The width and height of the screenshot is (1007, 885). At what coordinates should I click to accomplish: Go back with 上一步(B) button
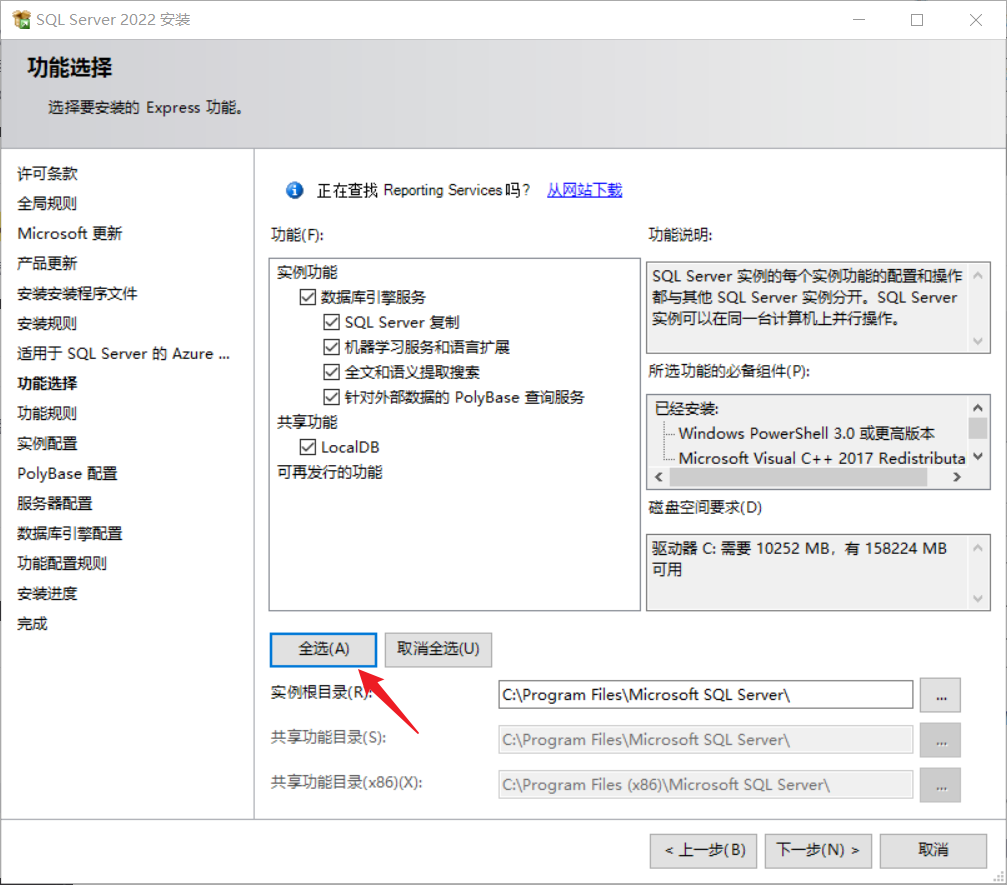[703, 850]
